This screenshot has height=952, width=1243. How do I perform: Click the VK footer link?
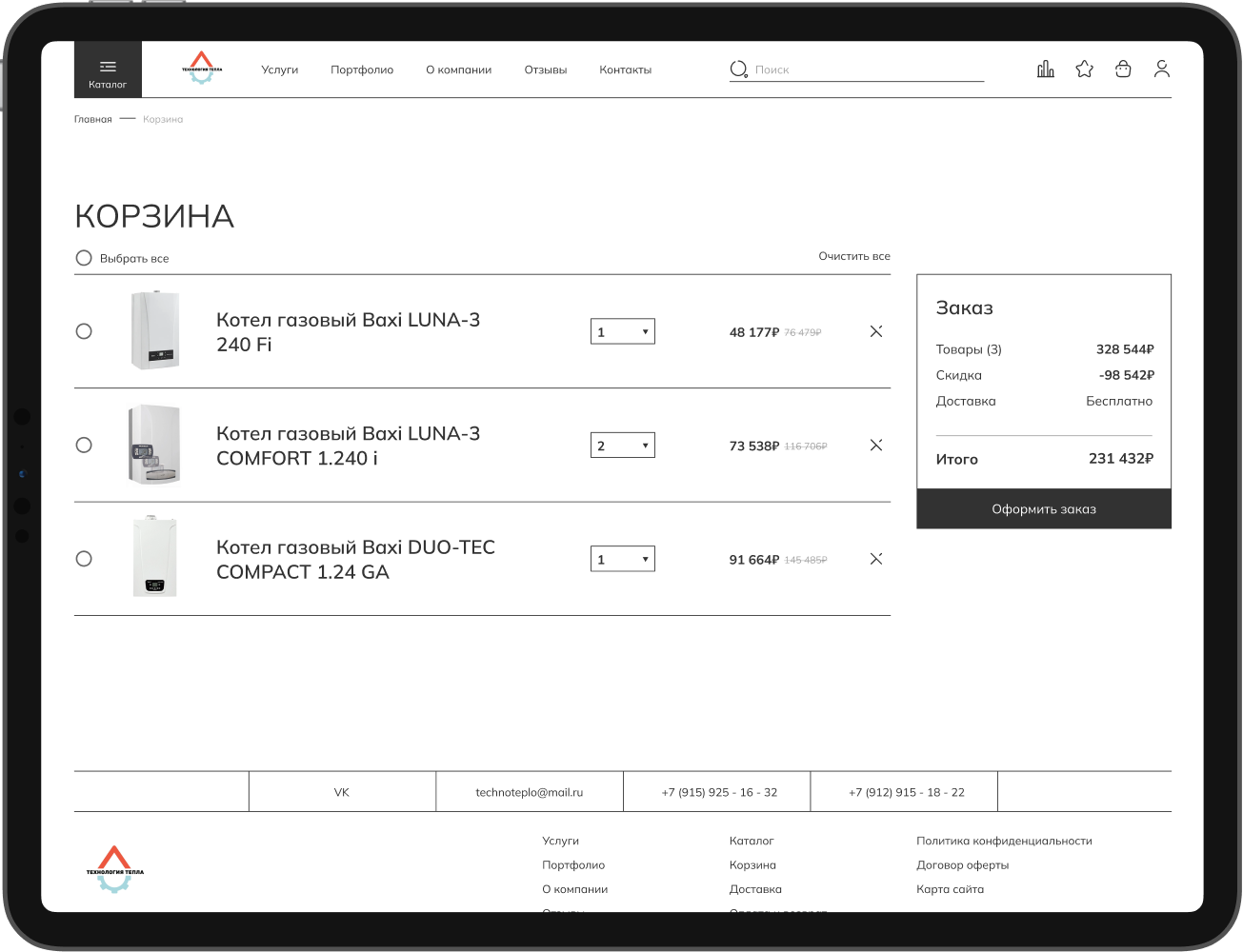tap(342, 792)
